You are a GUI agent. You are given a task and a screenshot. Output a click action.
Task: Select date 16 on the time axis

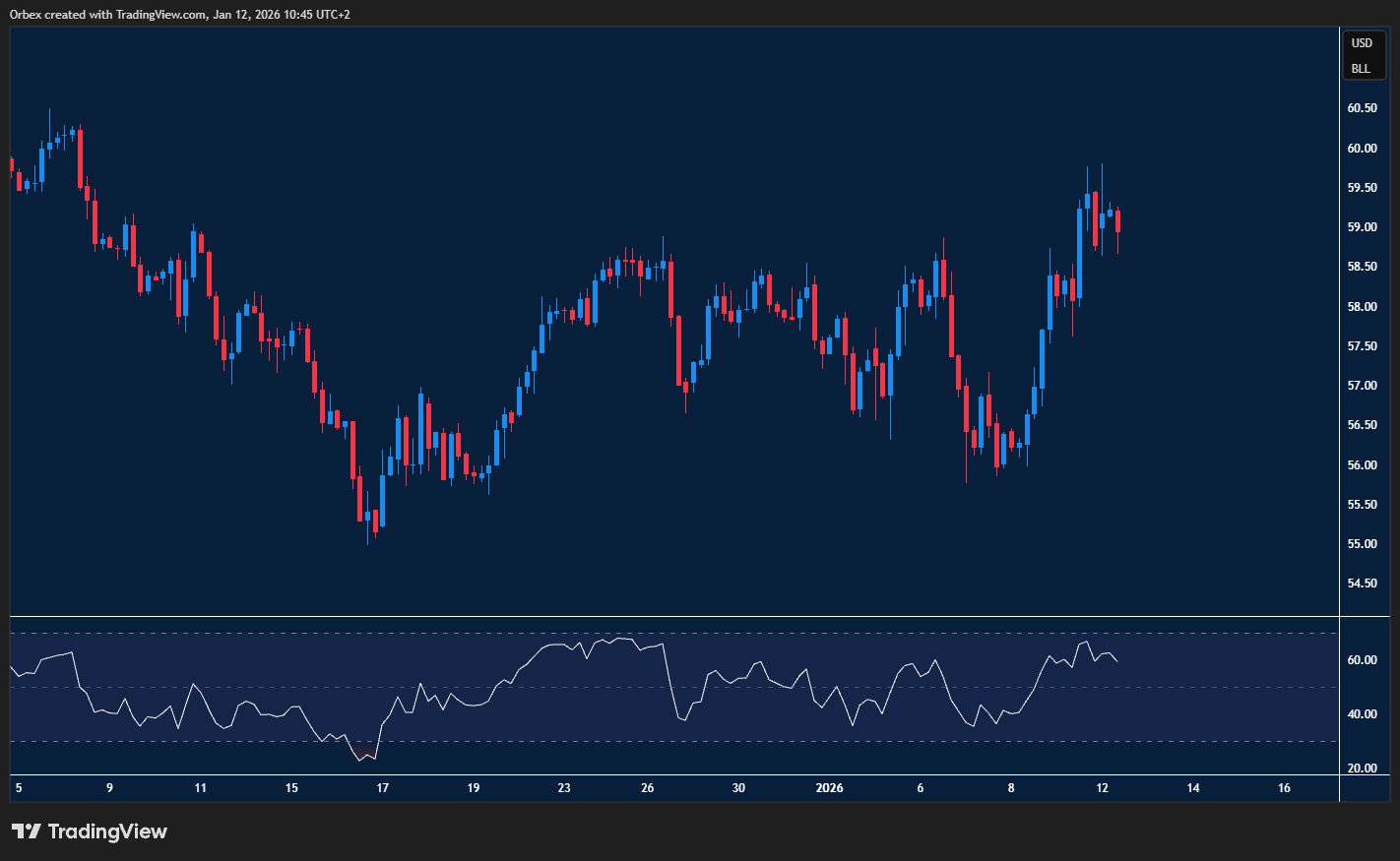1284,788
